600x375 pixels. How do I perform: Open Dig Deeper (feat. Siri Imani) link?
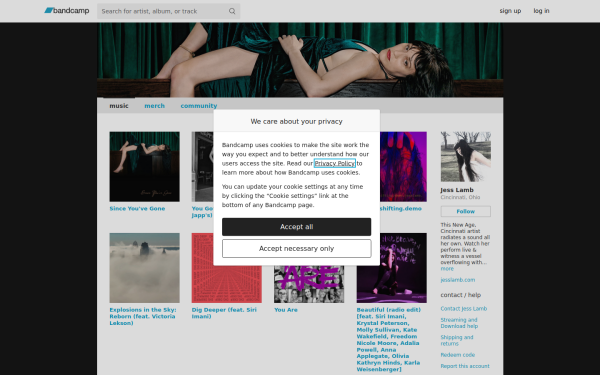pyautogui.click(x=224, y=313)
